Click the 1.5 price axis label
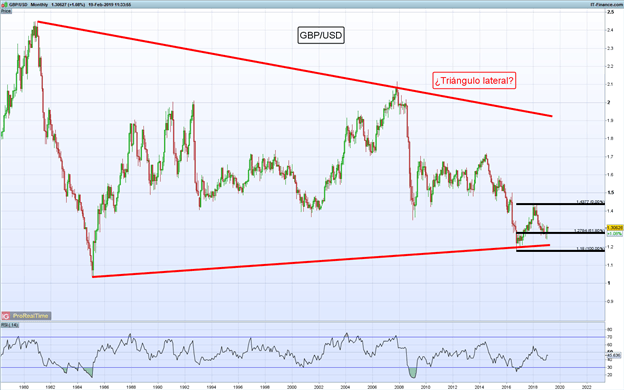The width and height of the screenshot is (624, 390). point(610,193)
